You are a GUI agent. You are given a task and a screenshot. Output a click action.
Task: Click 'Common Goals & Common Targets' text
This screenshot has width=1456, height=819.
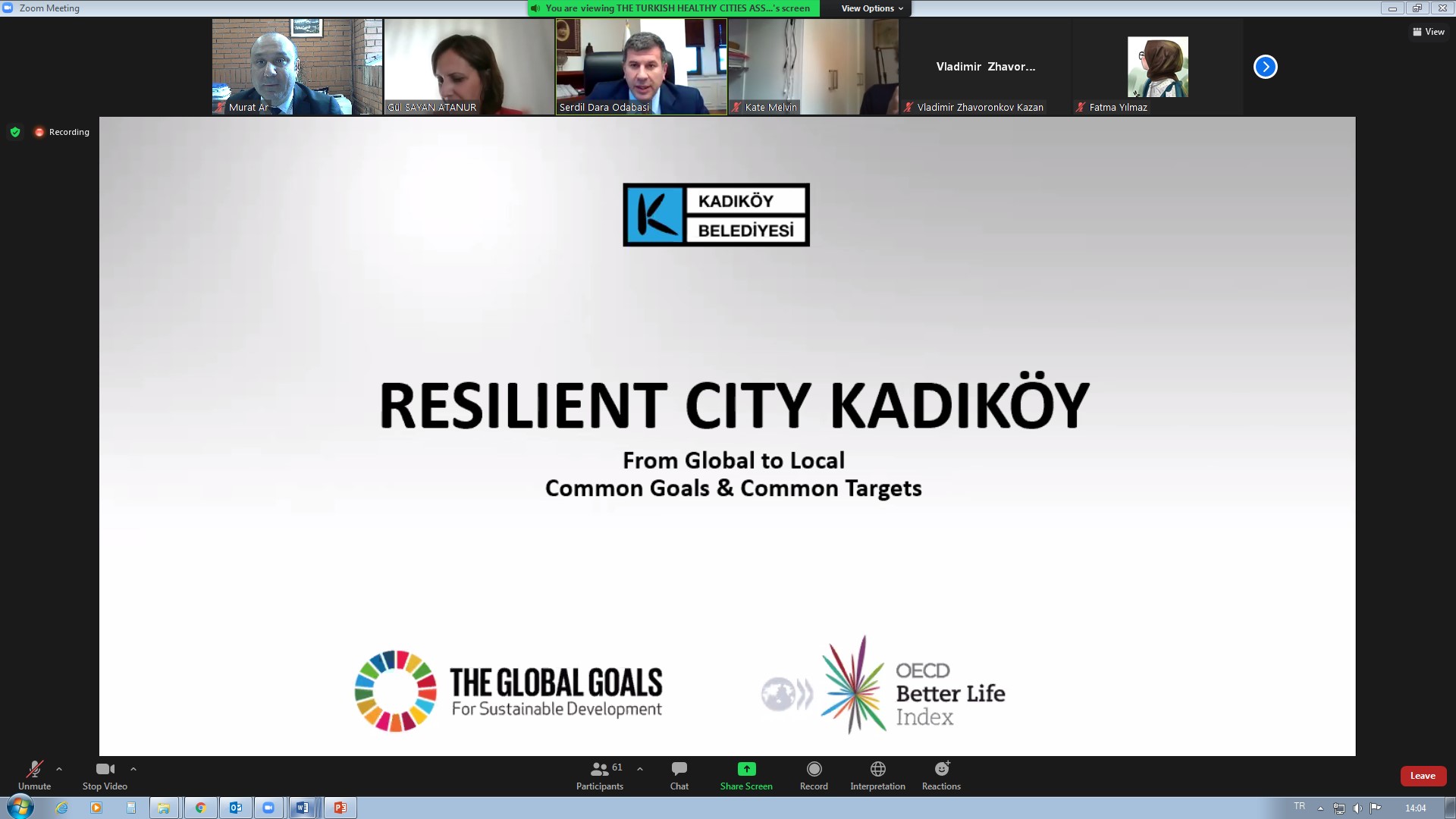[x=733, y=488]
